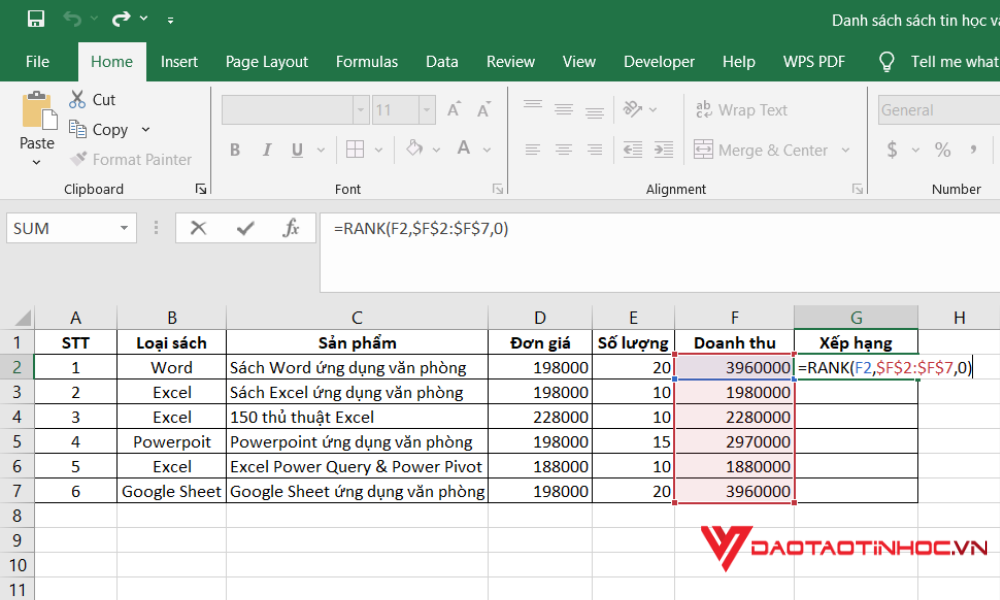Open Customize Quick Access Toolbar dropdown

(170, 20)
